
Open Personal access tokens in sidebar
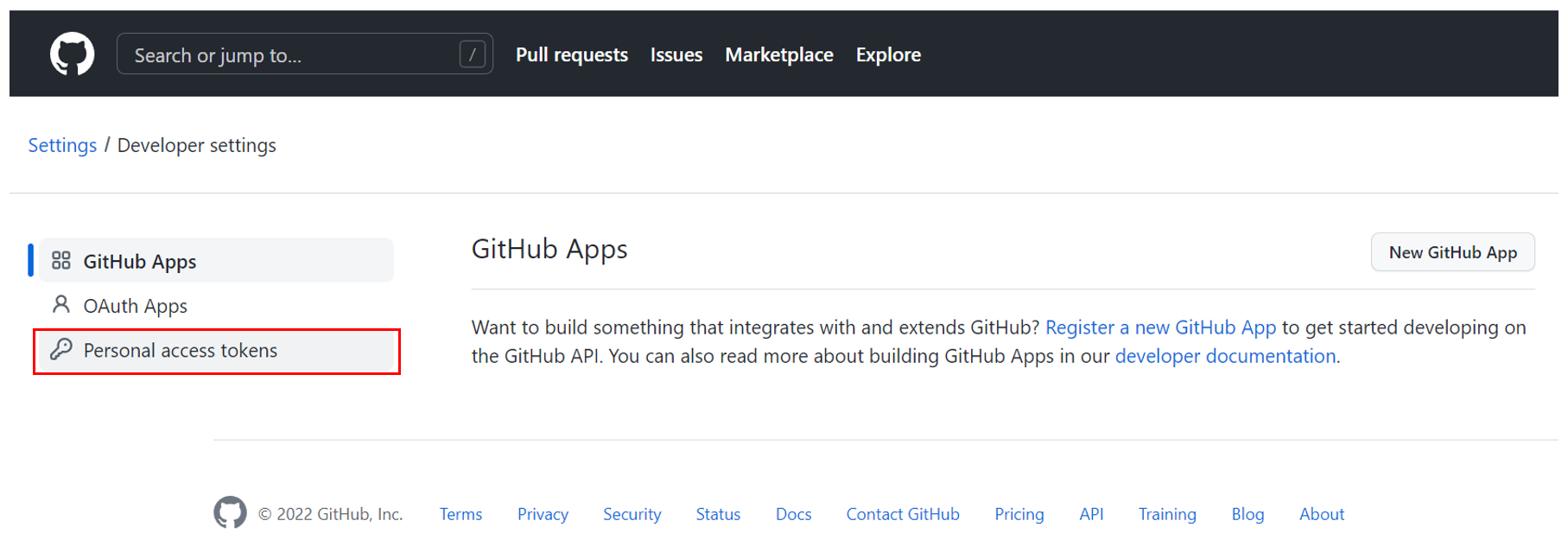click(x=216, y=351)
